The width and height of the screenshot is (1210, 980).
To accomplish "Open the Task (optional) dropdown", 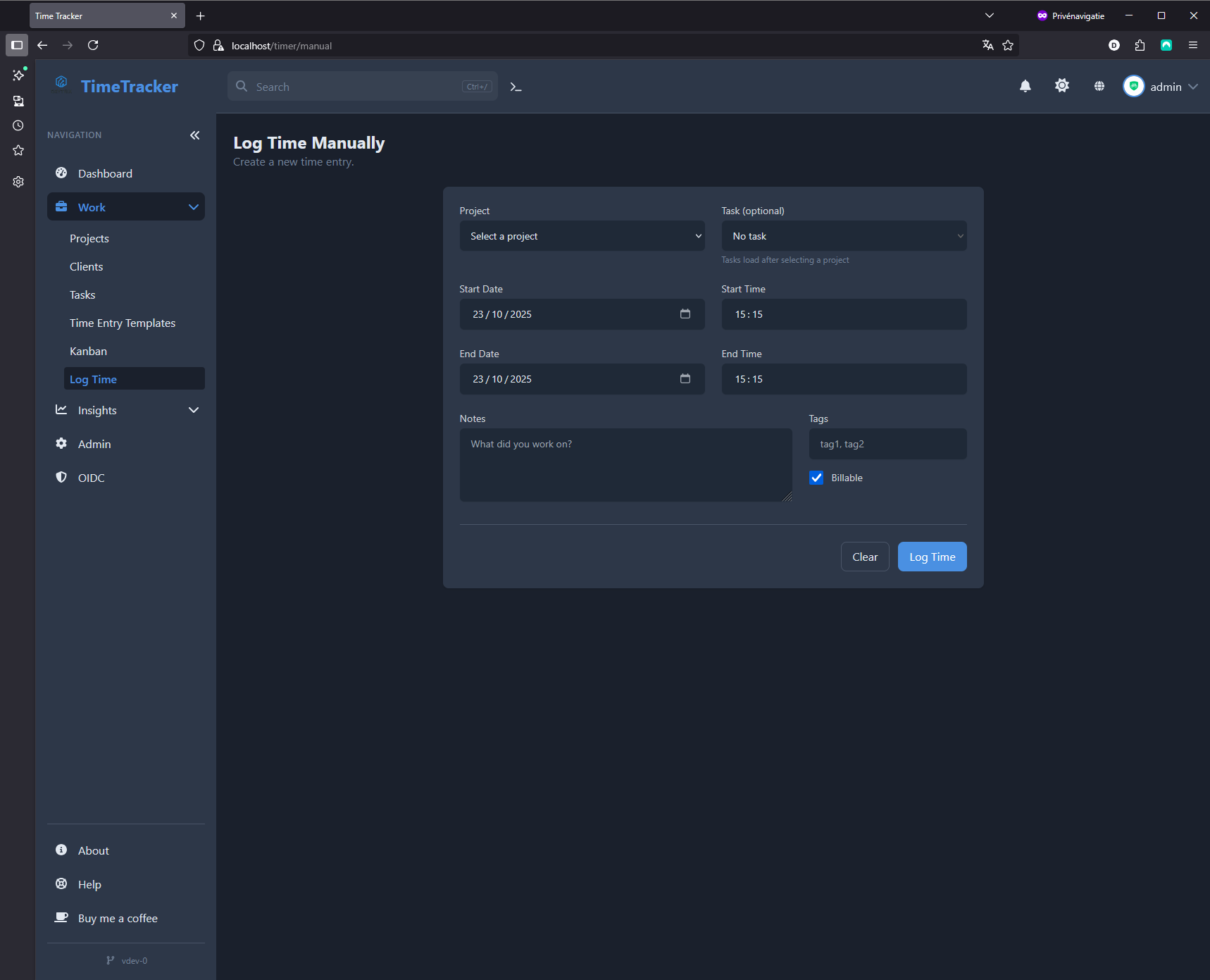I will pos(843,236).
